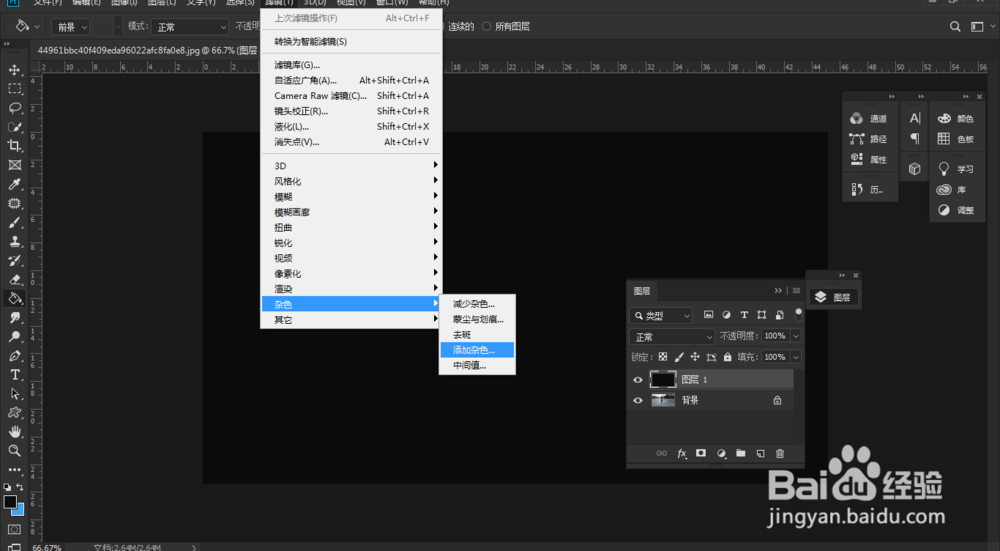
Task: Choose 转换为智能滤镜 menu item
Action: pyautogui.click(x=351, y=42)
